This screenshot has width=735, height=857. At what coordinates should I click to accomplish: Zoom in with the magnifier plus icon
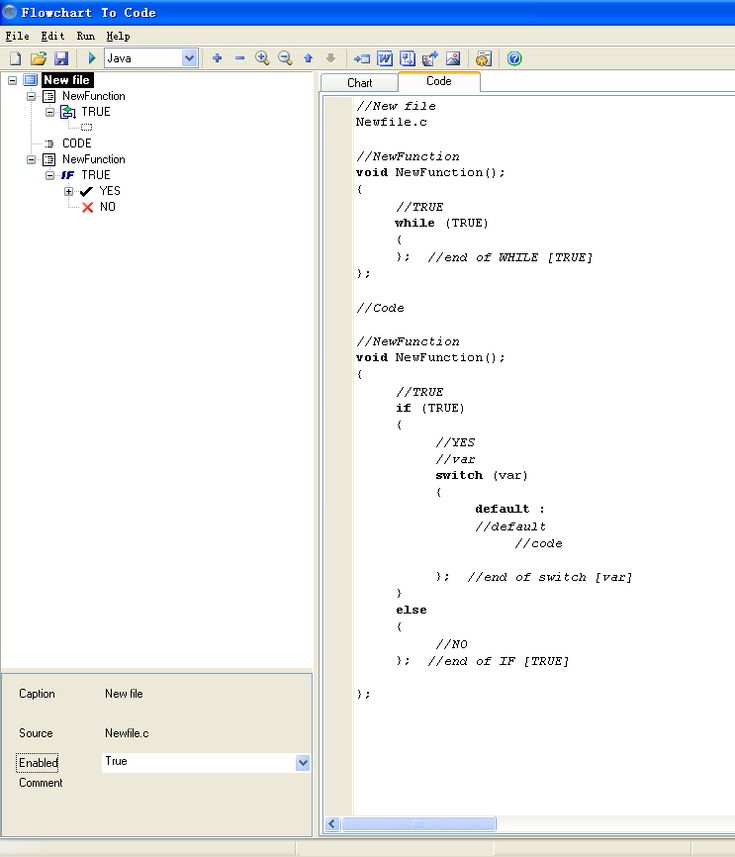click(x=262, y=58)
